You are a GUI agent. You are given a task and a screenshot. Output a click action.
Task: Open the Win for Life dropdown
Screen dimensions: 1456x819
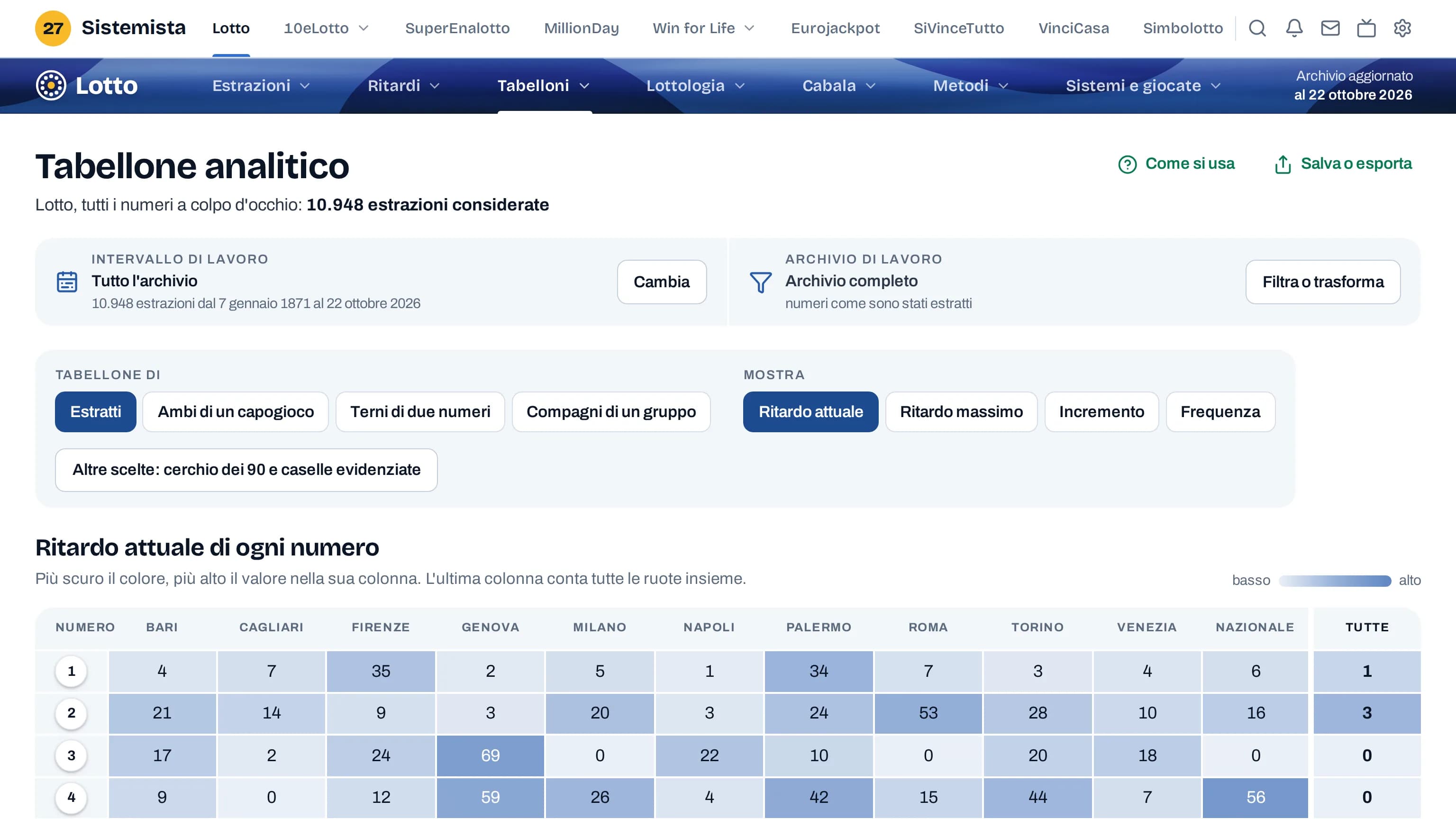[704, 27]
